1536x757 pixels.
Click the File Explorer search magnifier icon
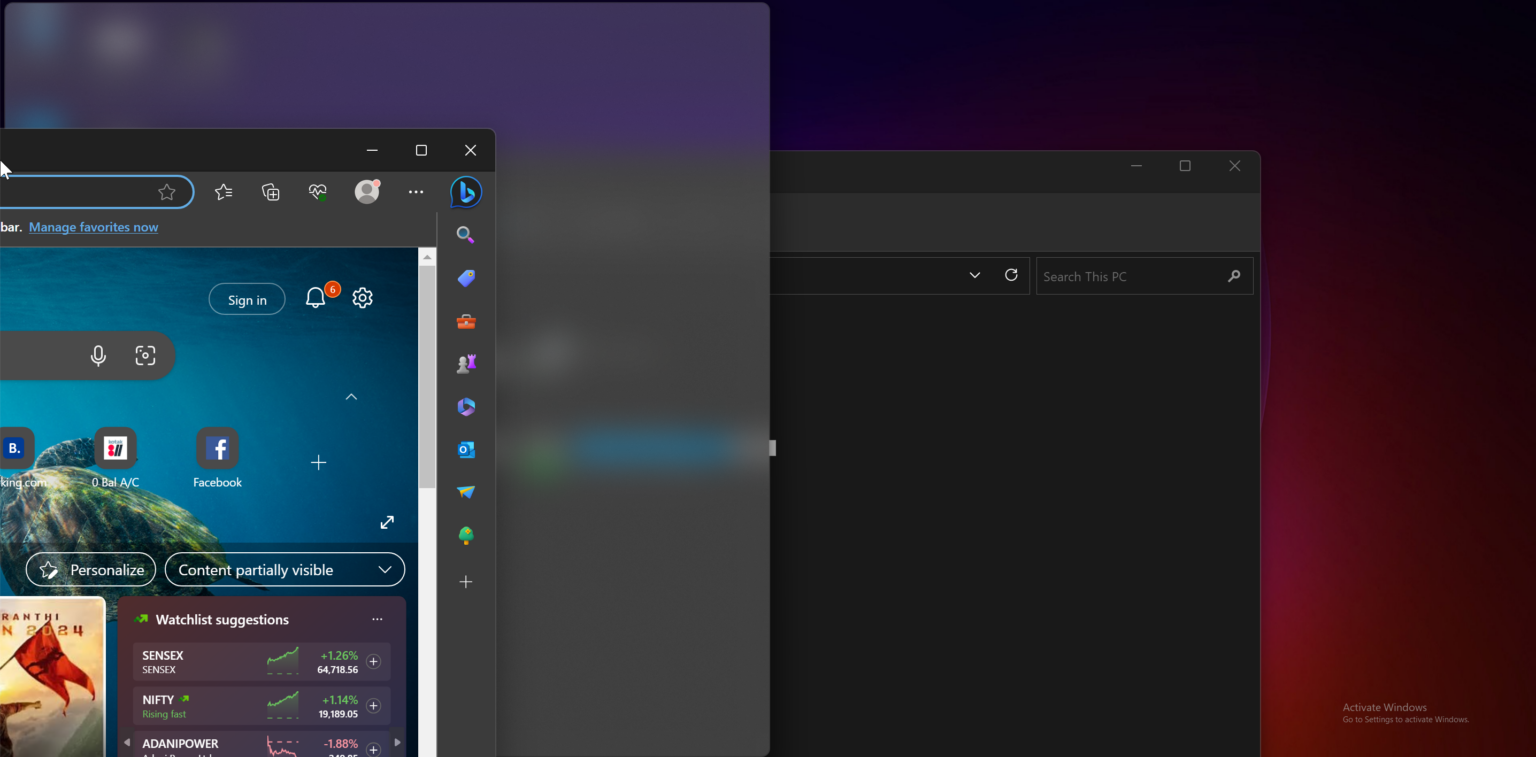1234,276
